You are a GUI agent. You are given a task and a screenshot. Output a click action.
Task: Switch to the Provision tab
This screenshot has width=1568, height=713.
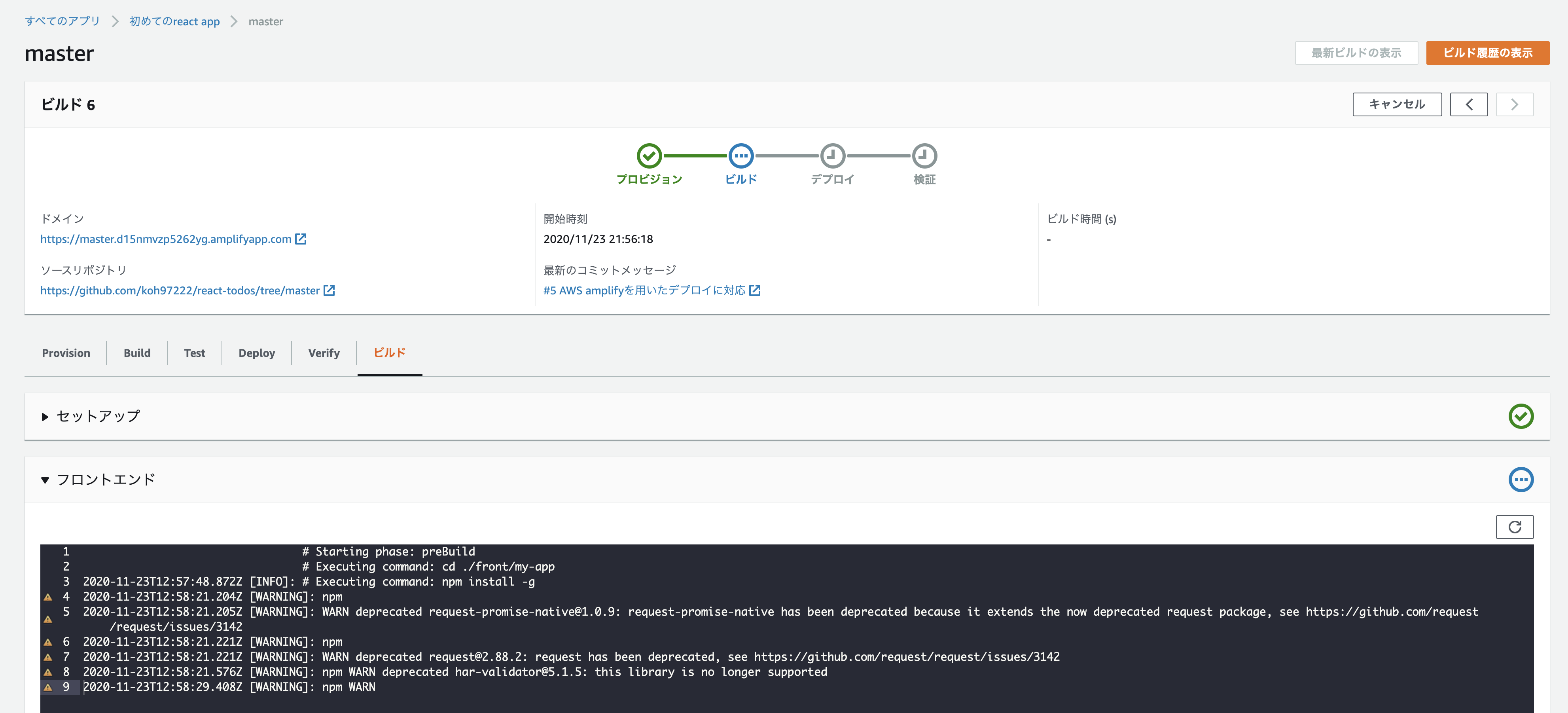pyautogui.click(x=66, y=353)
